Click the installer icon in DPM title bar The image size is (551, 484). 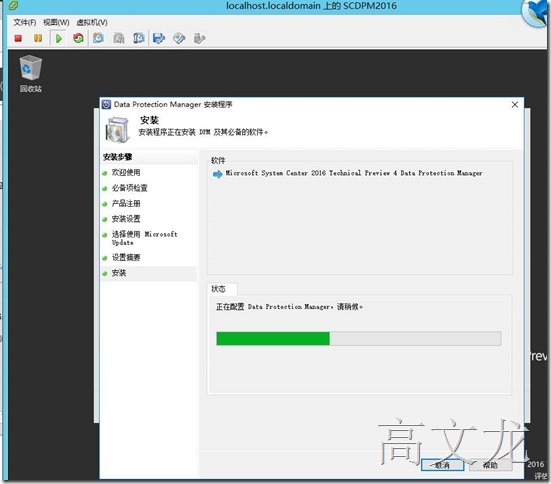point(106,104)
